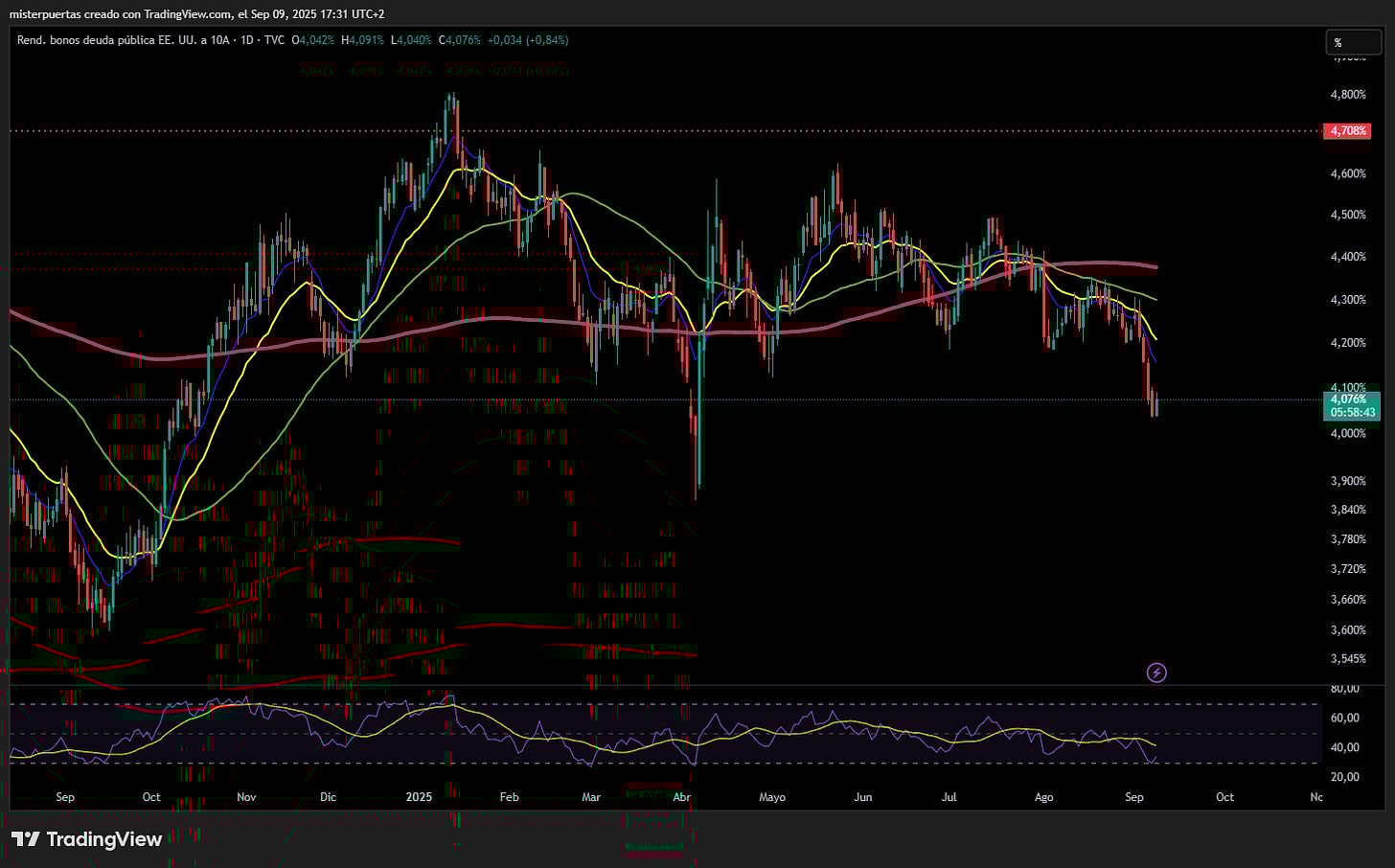This screenshot has width=1395, height=868.
Task: Click the misterpuertas header caption text
Action: [196, 13]
